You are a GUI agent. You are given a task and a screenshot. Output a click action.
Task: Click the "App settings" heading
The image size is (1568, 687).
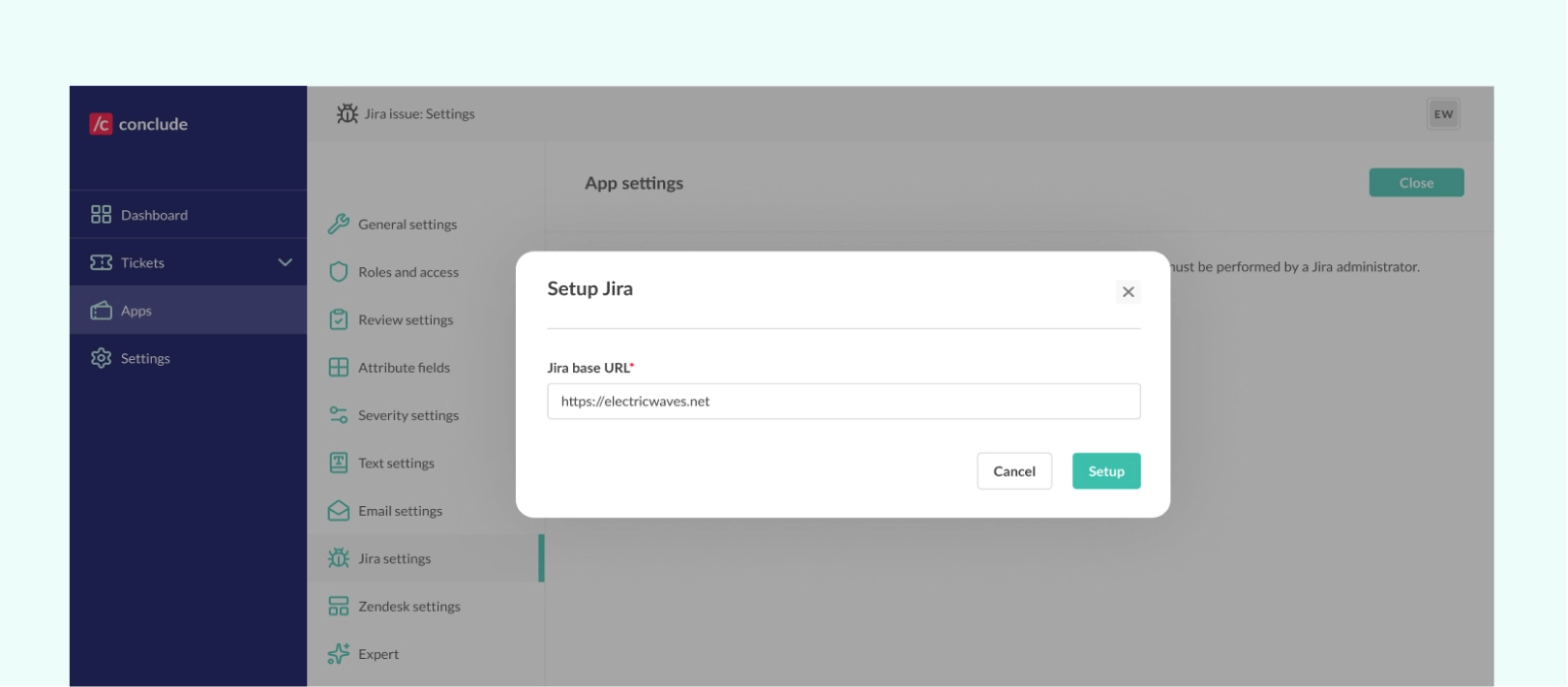click(634, 183)
